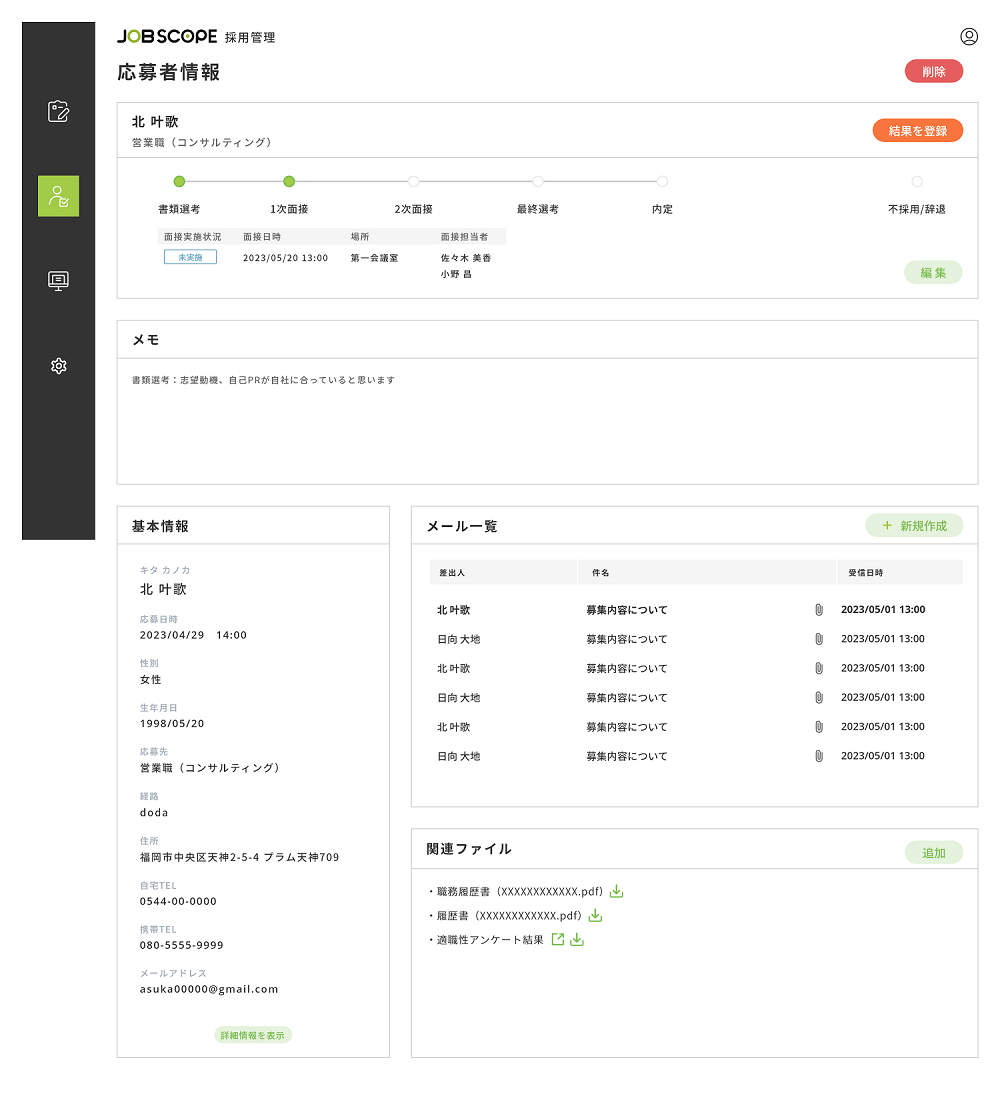Click the 未実施 status badge
This screenshot has height=1098, width=1000.
190,257
